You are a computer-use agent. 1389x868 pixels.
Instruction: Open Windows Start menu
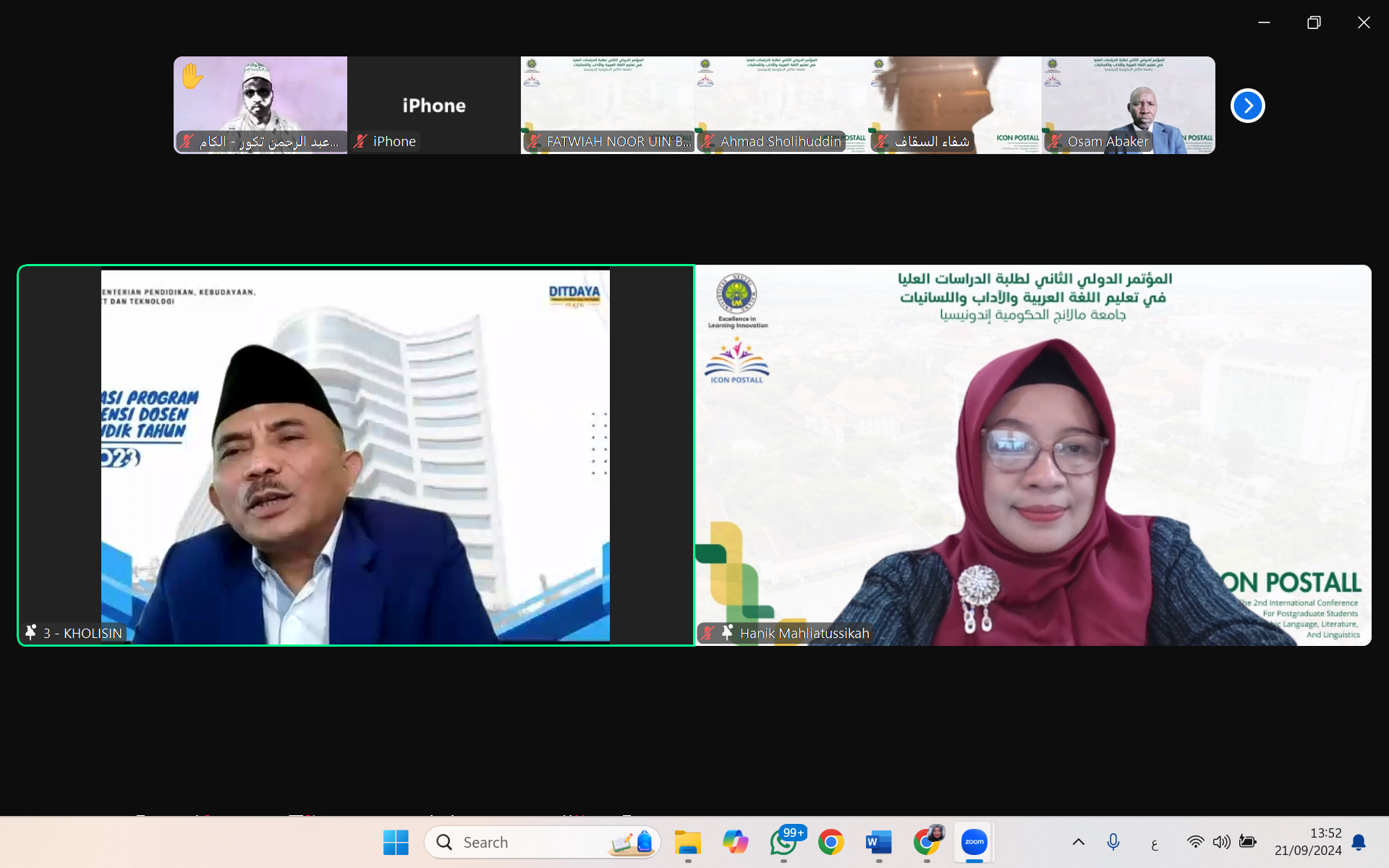point(396,842)
